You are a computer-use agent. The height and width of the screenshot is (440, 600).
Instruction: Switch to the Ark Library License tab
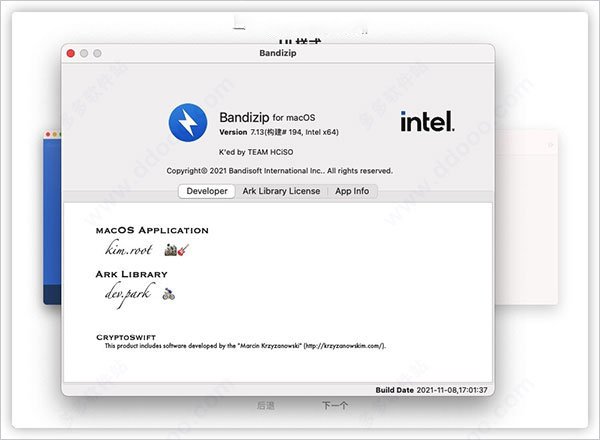coord(281,191)
